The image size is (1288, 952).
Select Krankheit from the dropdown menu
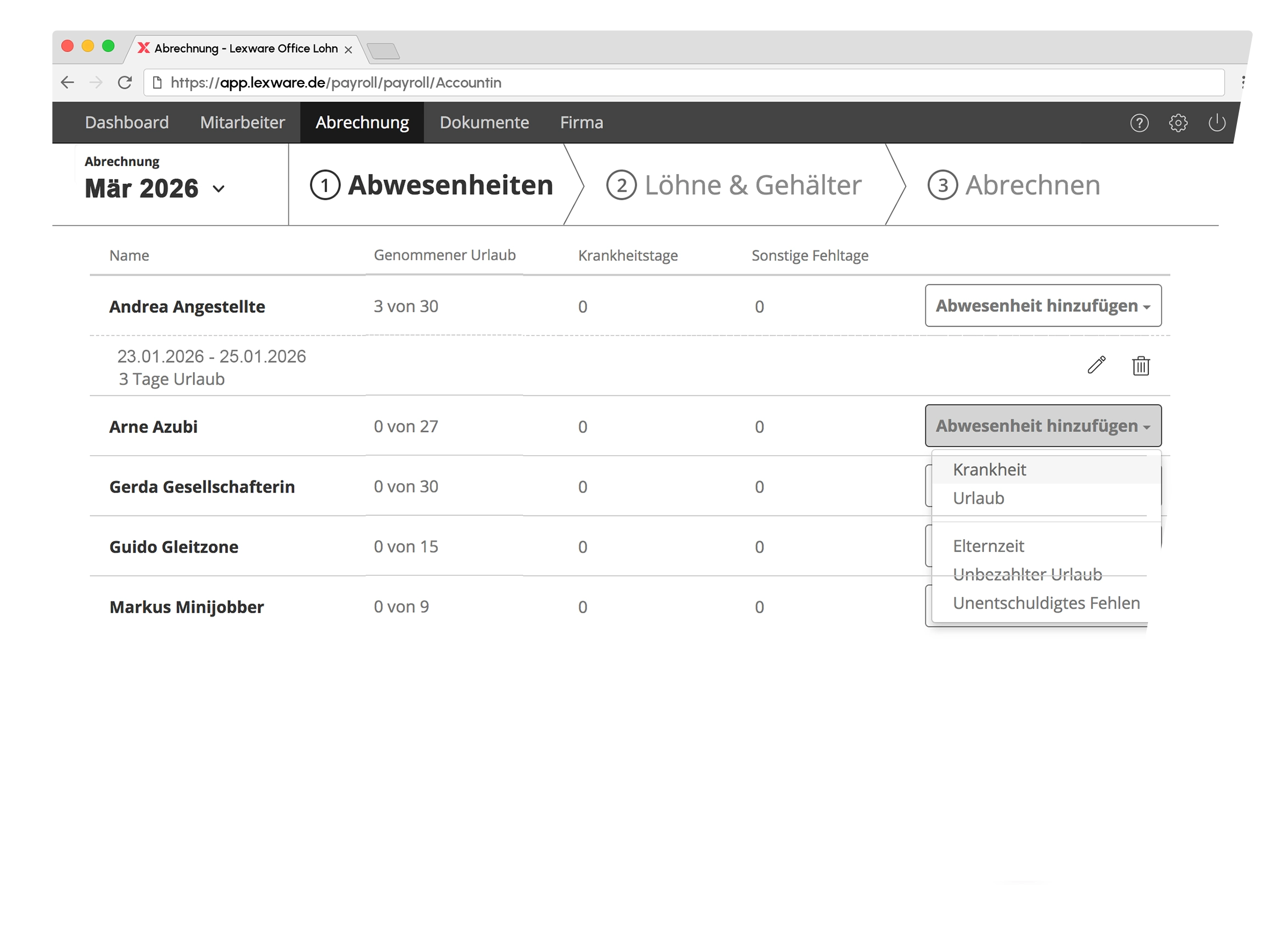(989, 469)
